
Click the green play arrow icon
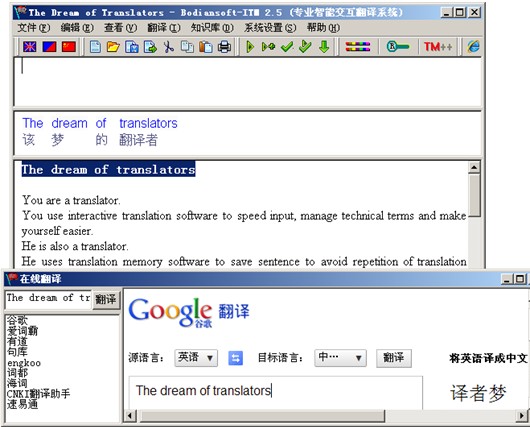pyautogui.click(x=250, y=47)
